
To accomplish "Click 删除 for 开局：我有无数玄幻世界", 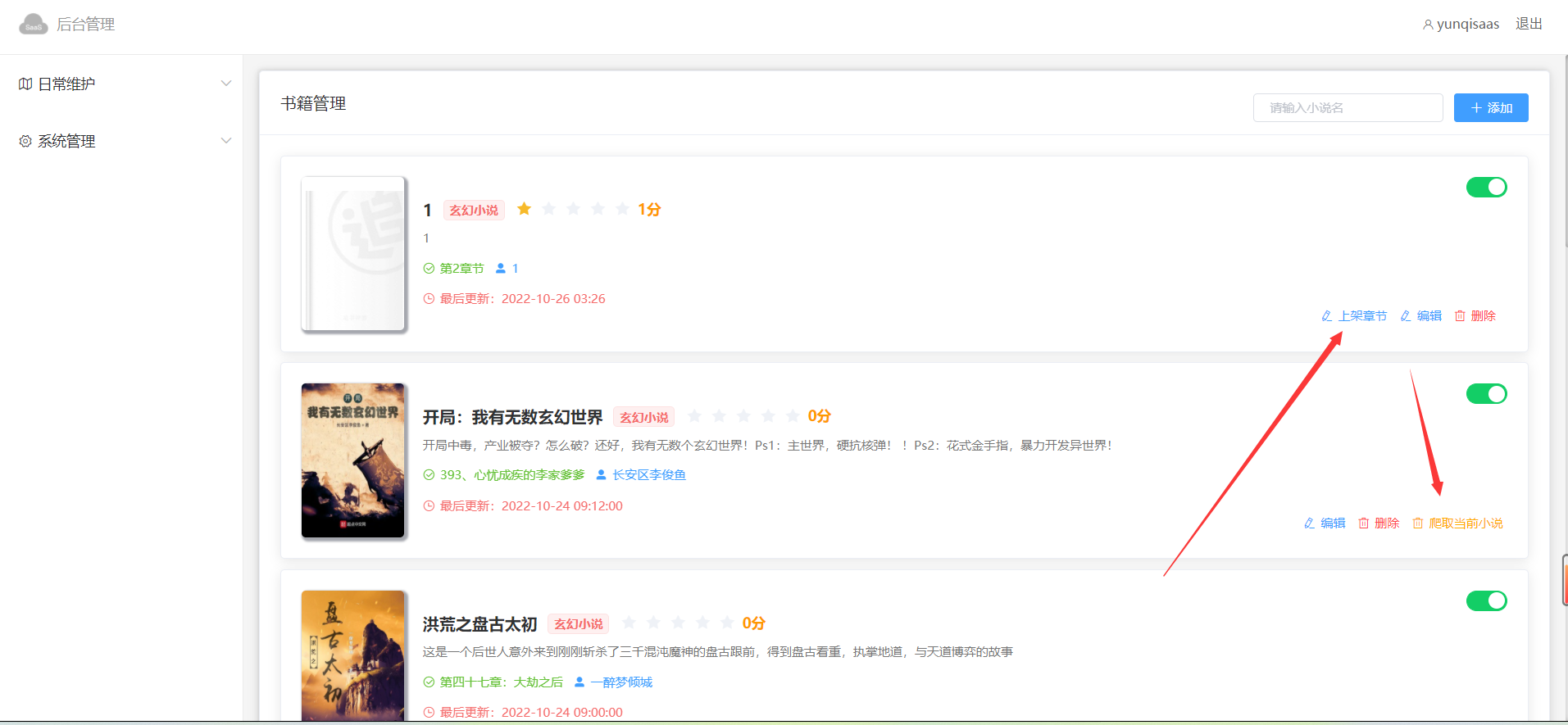I will pos(1379,523).
